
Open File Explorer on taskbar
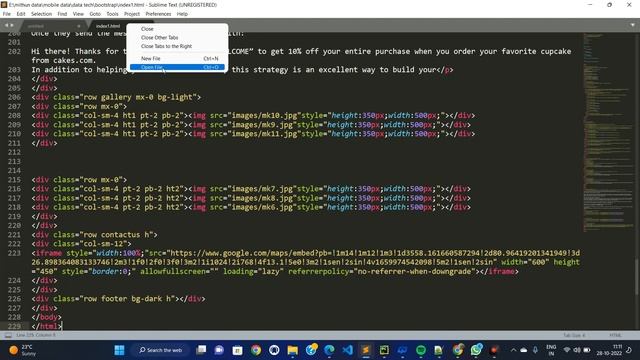[x=293, y=350]
